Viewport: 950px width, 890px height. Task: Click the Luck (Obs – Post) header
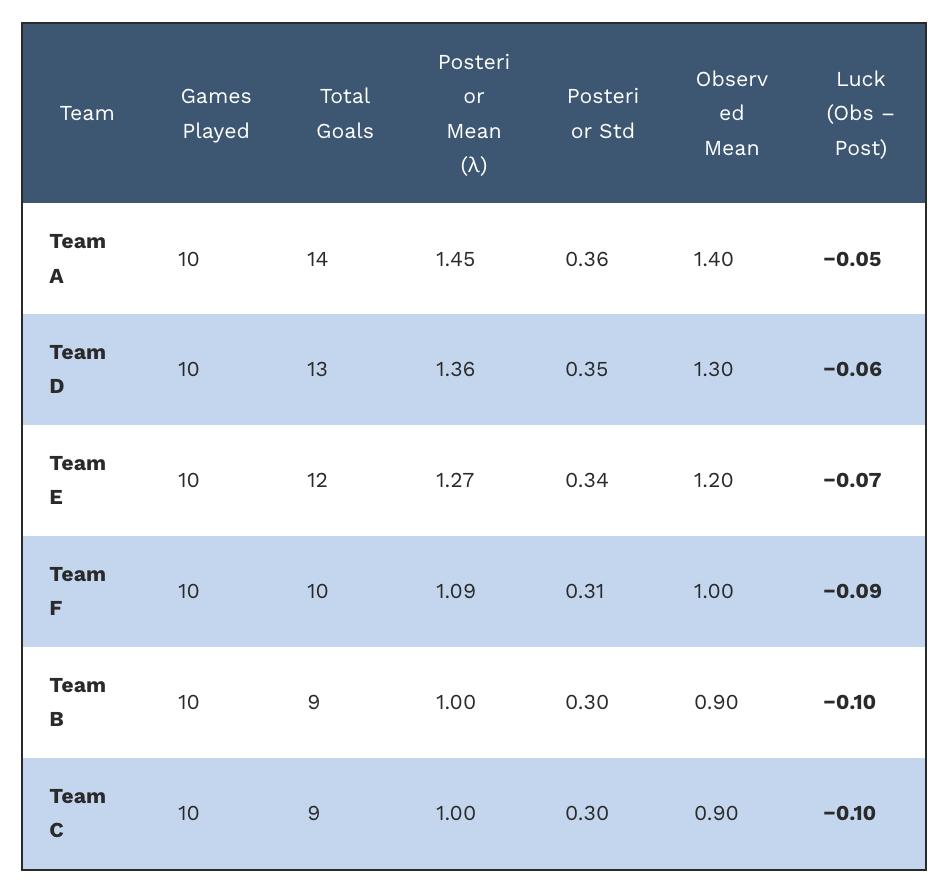[x=860, y=113]
